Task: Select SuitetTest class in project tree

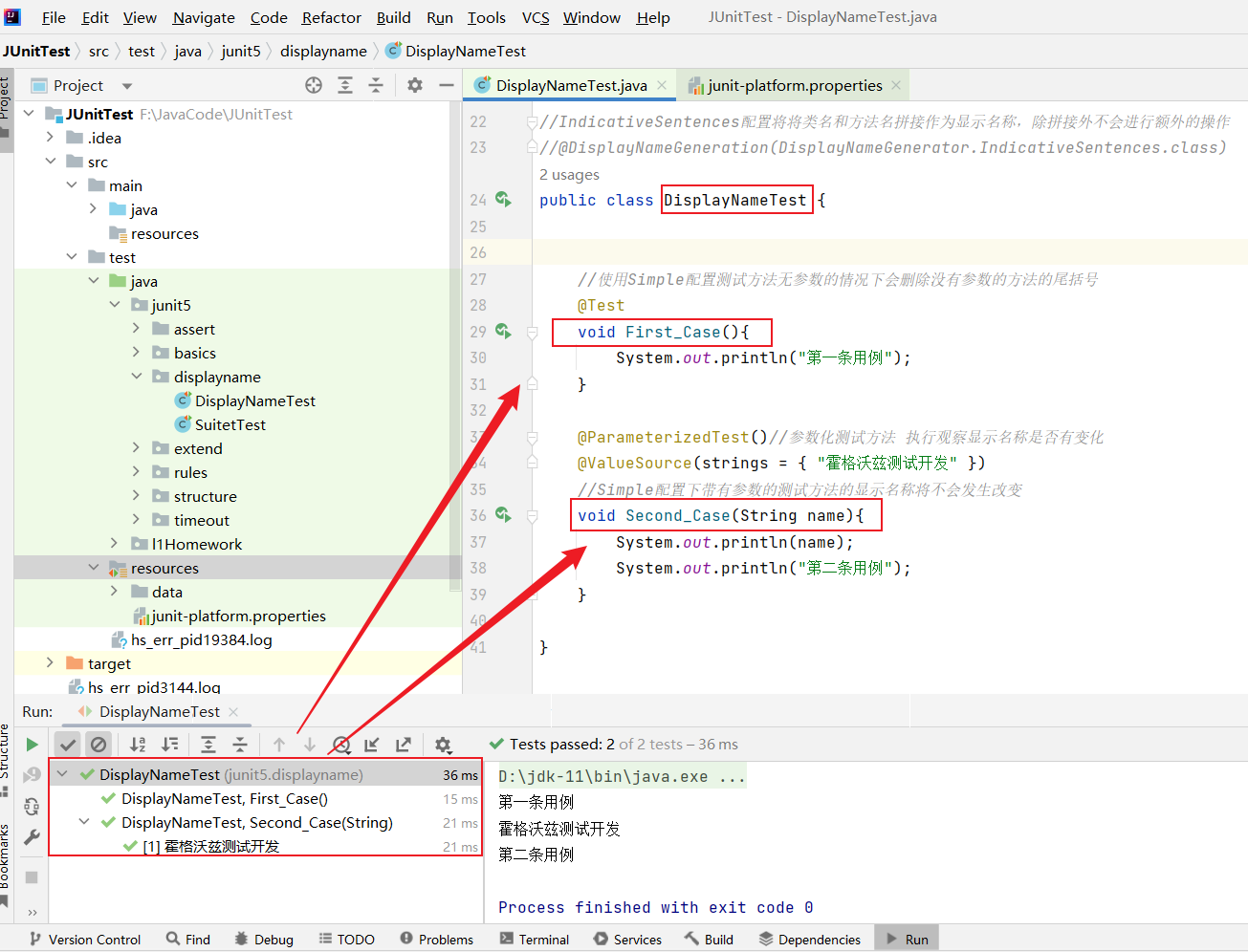Action: pos(230,424)
